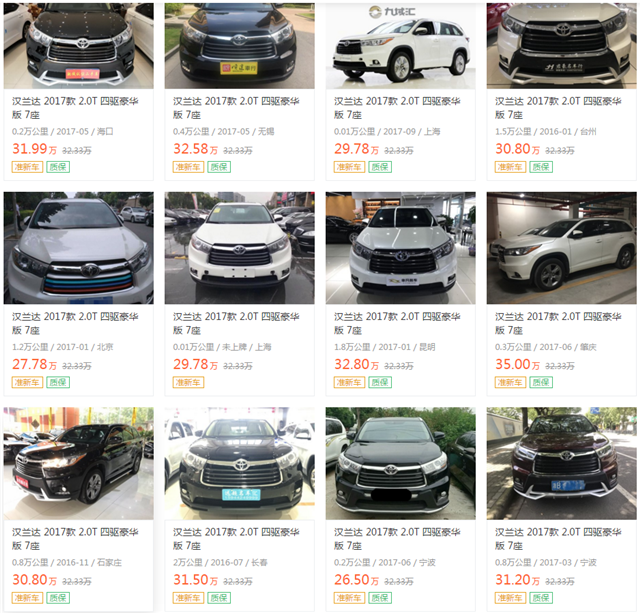This screenshot has width=640, height=613.
Task: Open the maroon Highlander with blue plate
Action: pyautogui.click(x=562, y=463)
